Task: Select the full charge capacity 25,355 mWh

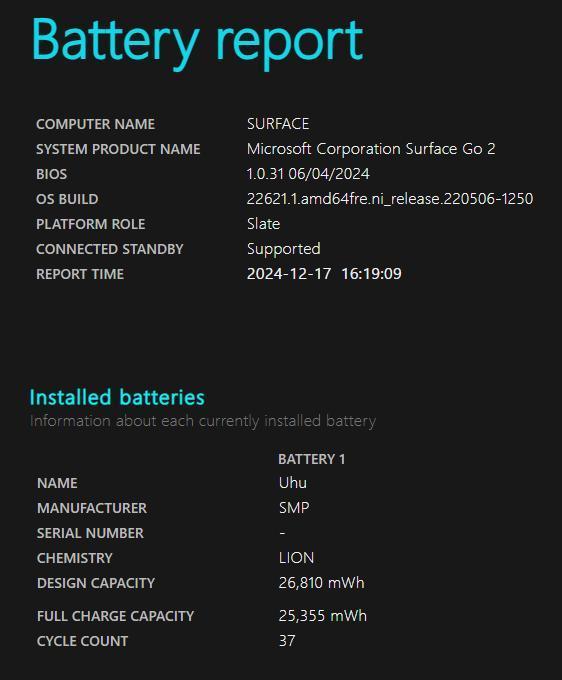Action: [323, 616]
